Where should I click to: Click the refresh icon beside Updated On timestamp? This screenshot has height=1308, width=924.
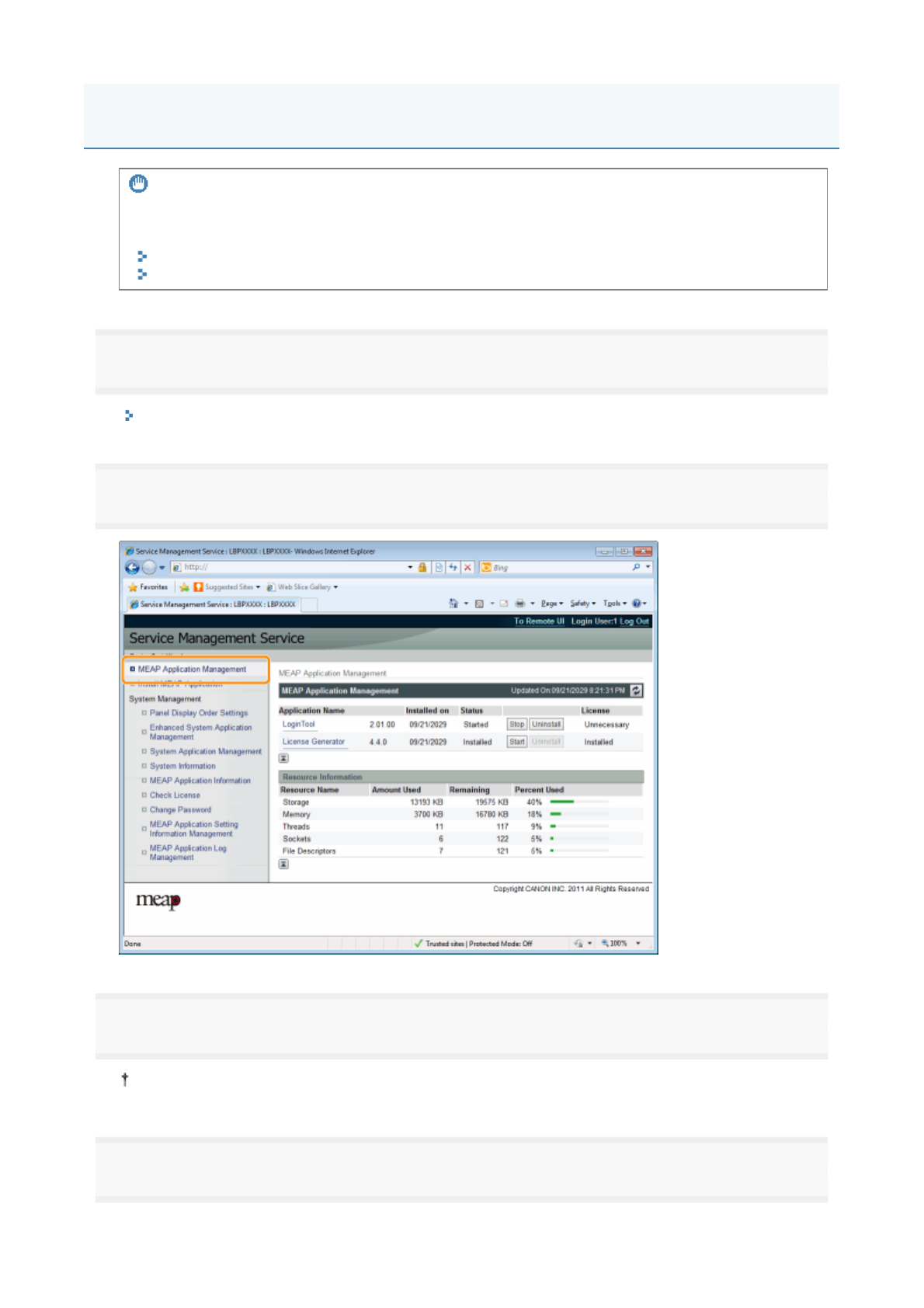tap(636, 691)
